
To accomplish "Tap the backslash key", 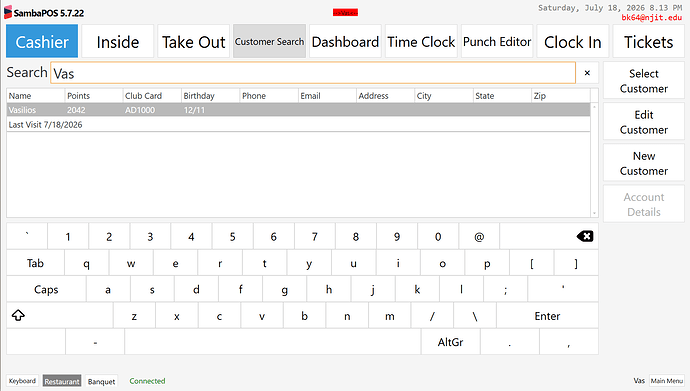I will click(x=475, y=316).
